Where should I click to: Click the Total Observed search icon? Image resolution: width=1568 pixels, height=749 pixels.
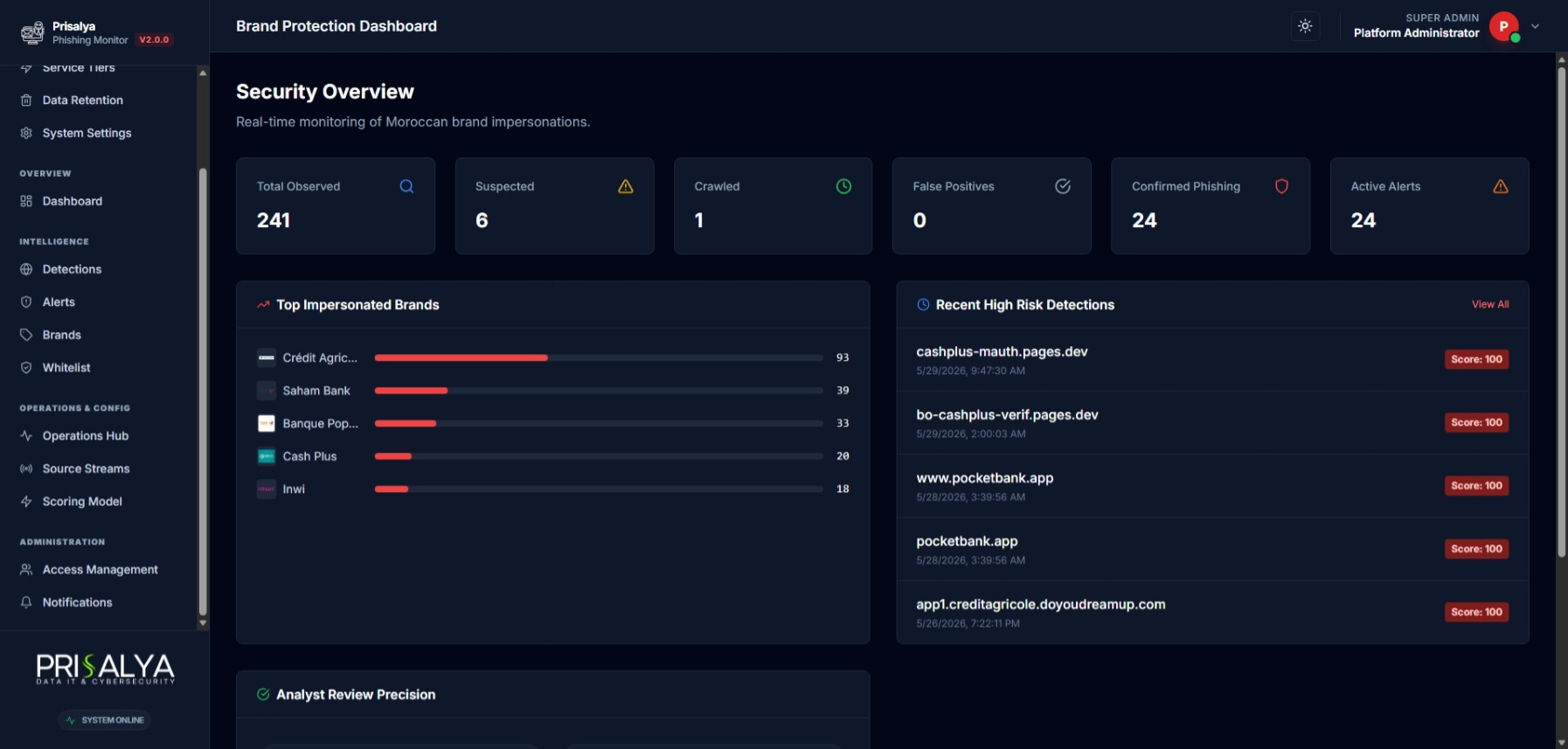click(x=406, y=186)
